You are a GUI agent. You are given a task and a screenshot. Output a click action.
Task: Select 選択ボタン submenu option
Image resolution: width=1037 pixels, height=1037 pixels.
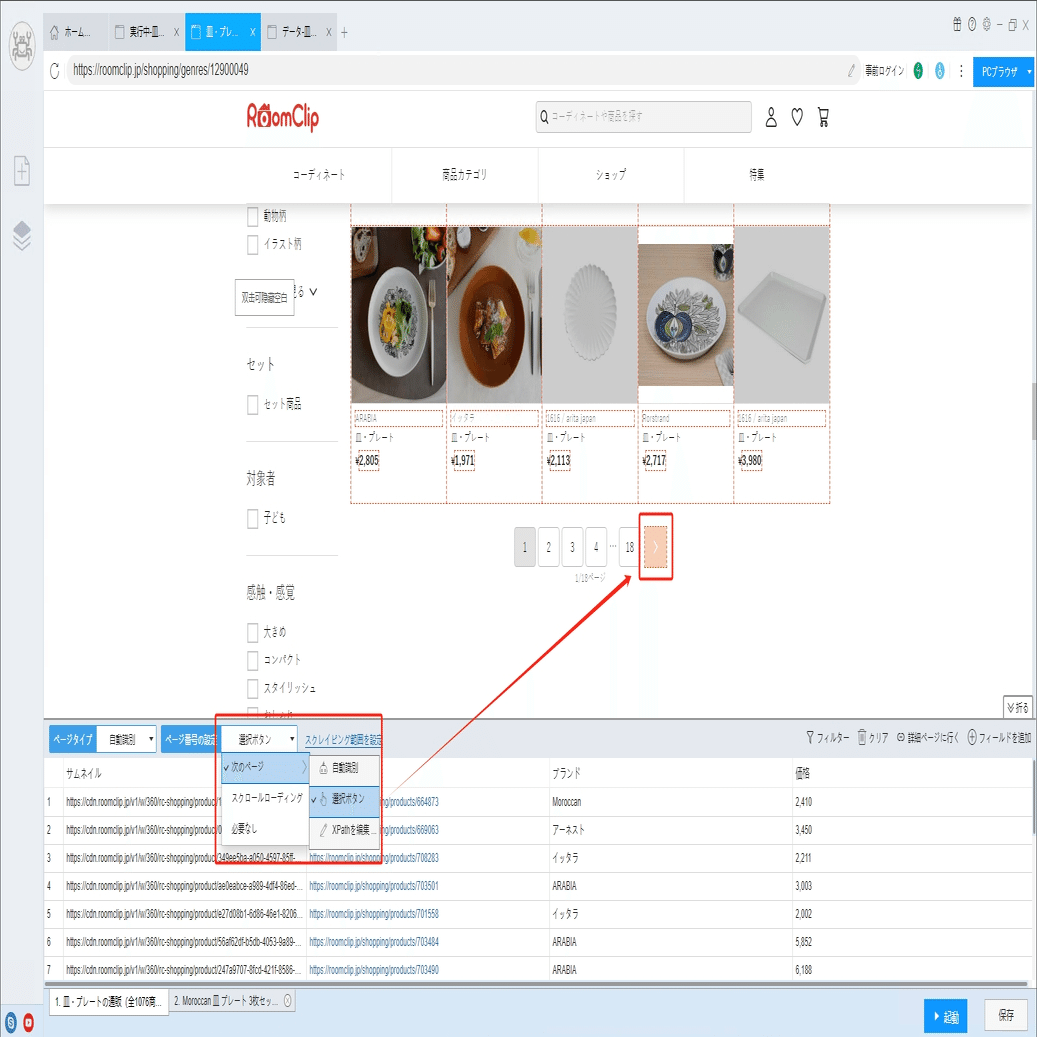[345, 800]
